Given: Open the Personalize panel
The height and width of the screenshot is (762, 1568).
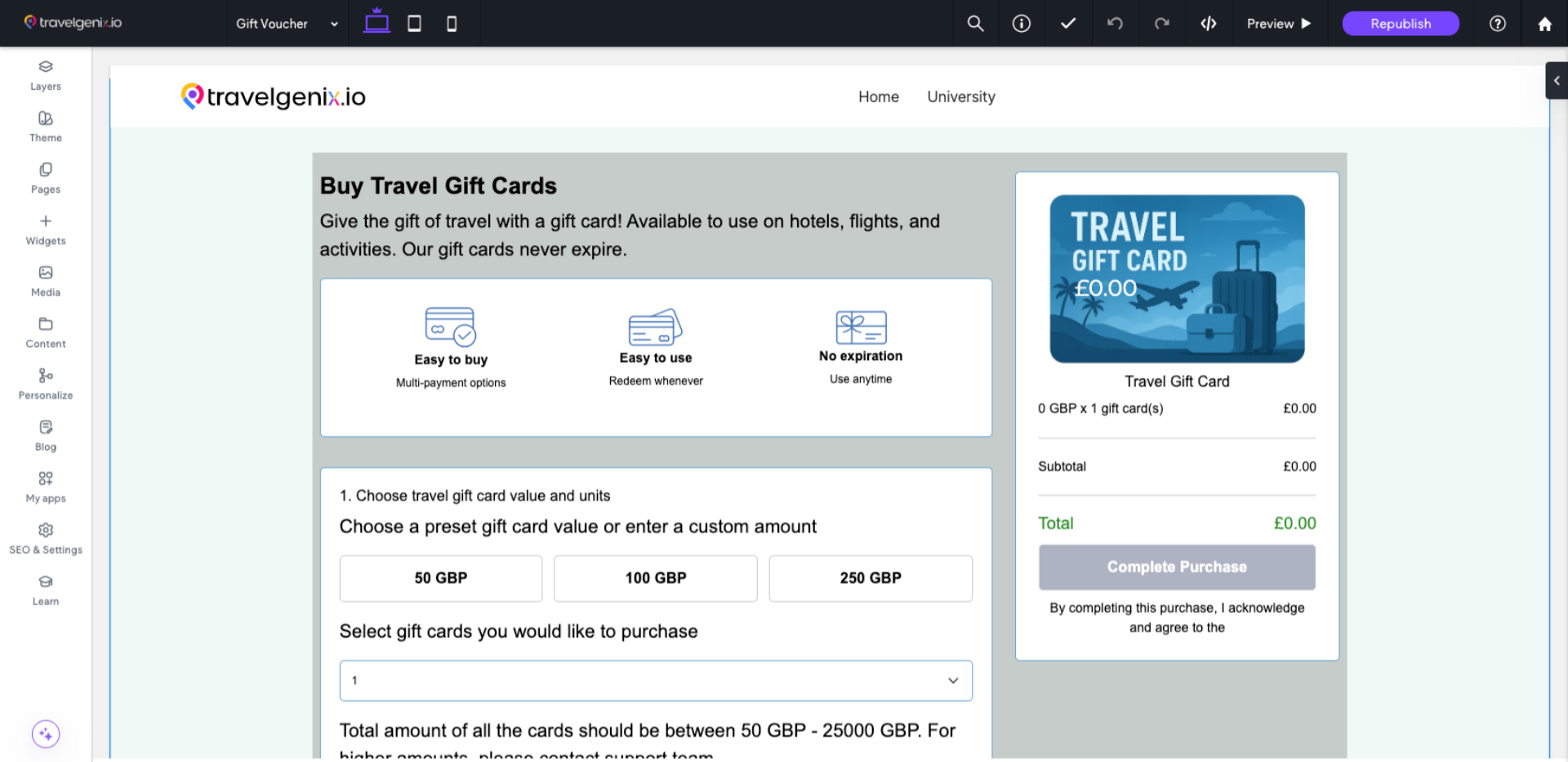Looking at the screenshot, I should tap(45, 384).
